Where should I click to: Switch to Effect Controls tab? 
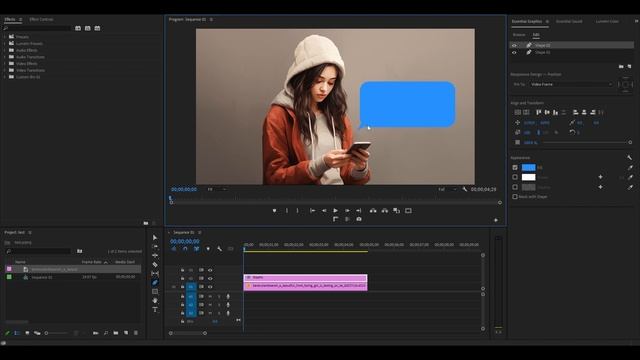(x=41, y=20)
